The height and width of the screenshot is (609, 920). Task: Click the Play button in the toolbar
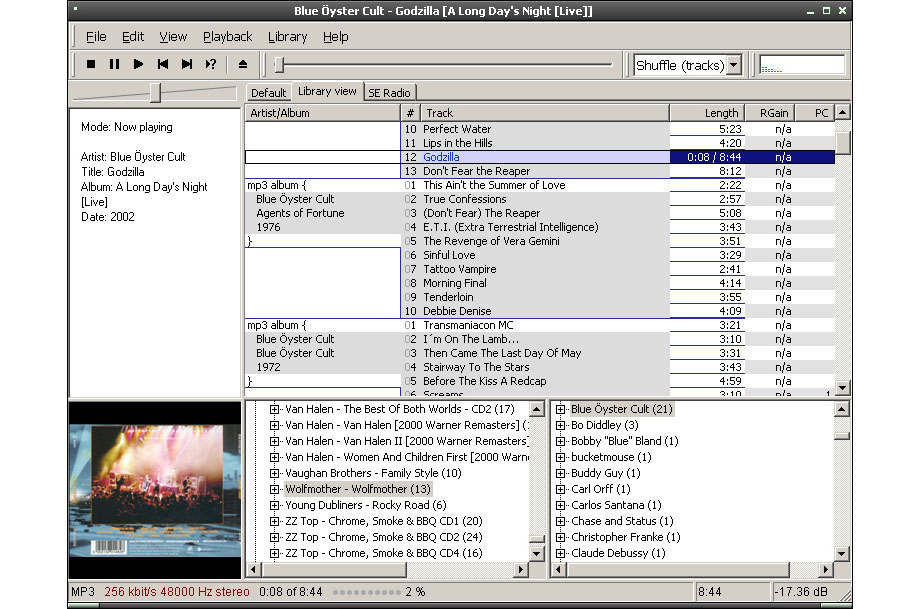(138, 65)
